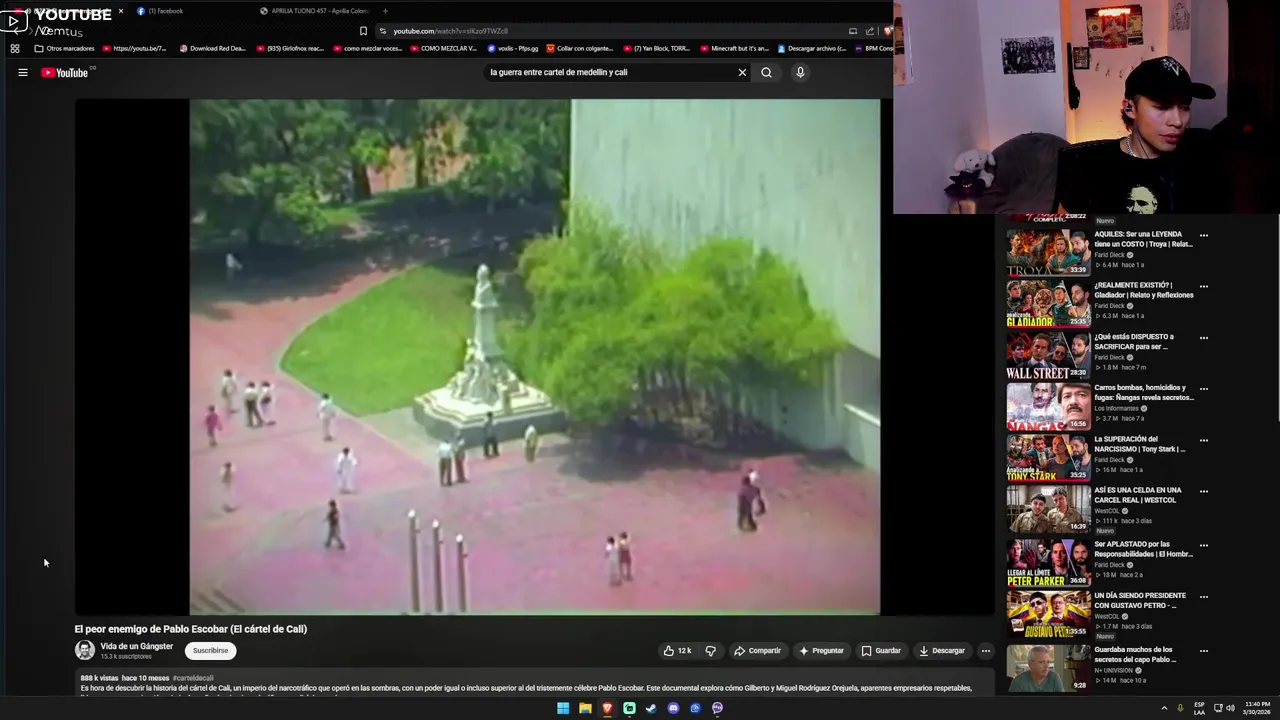Run search with the magnifier button
The width and height of the screenshot is (1280, 720).
pos(766,72)
